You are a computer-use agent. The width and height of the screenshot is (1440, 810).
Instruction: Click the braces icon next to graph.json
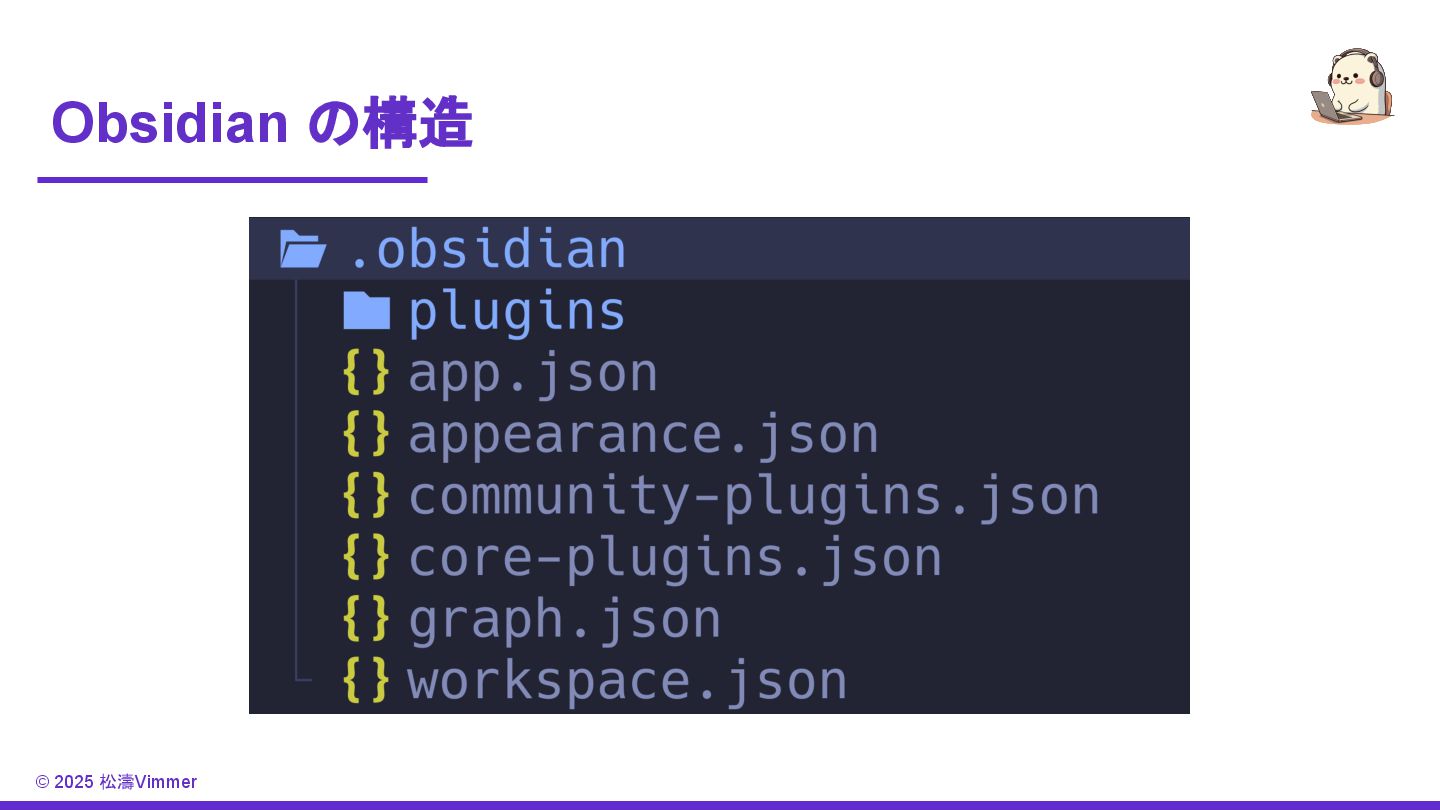pyautogui.click(x=366, y=619)
